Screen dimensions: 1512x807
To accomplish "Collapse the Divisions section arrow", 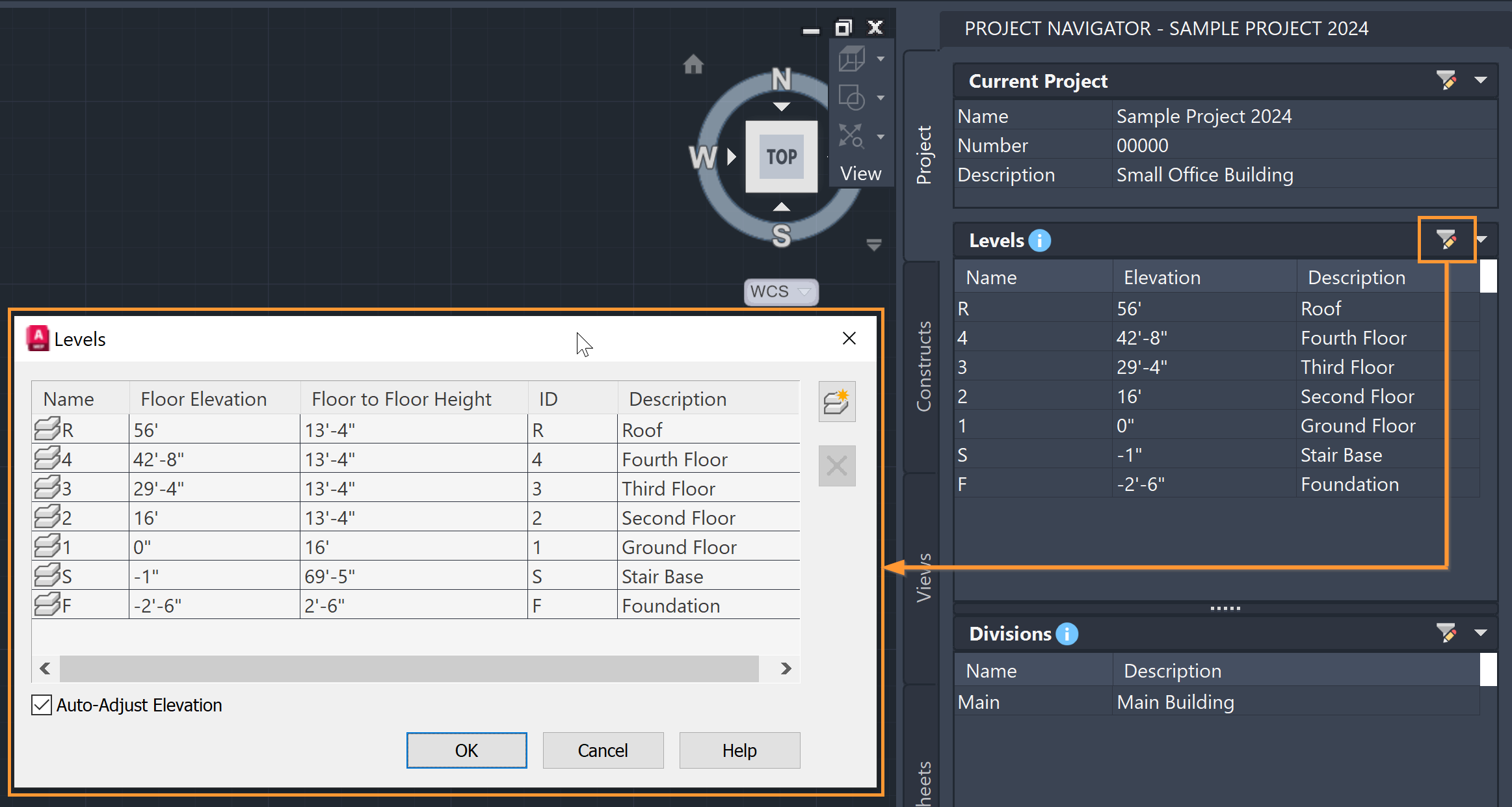I will [x=1481, y=633].
